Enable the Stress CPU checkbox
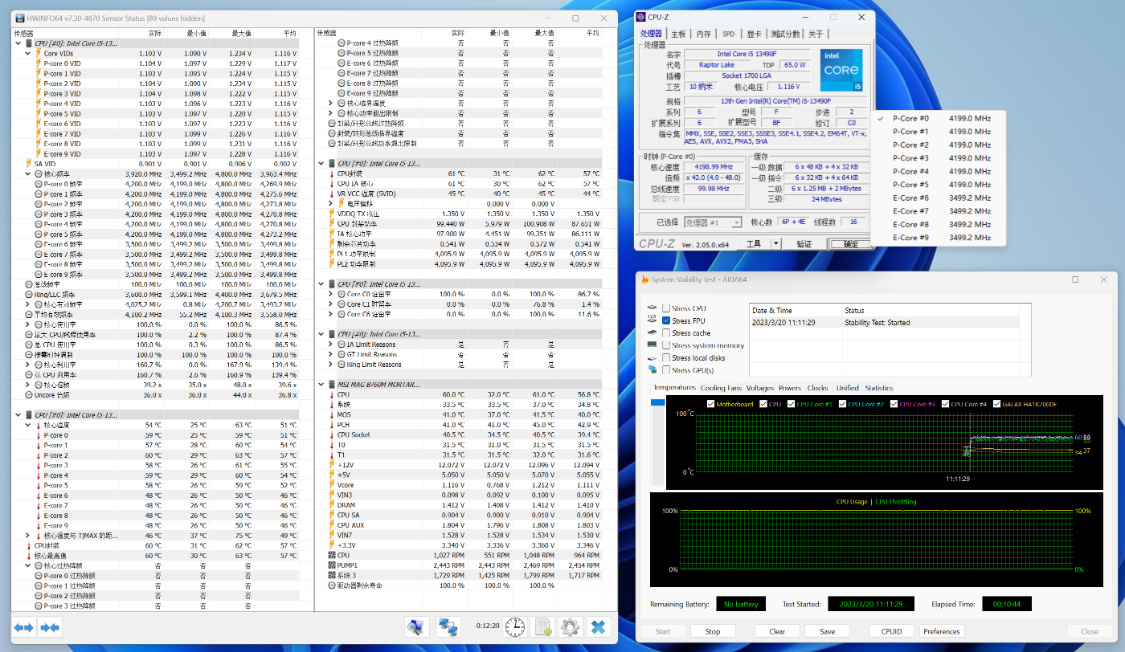The image size is (1125, 652). [x=666, y=308]
